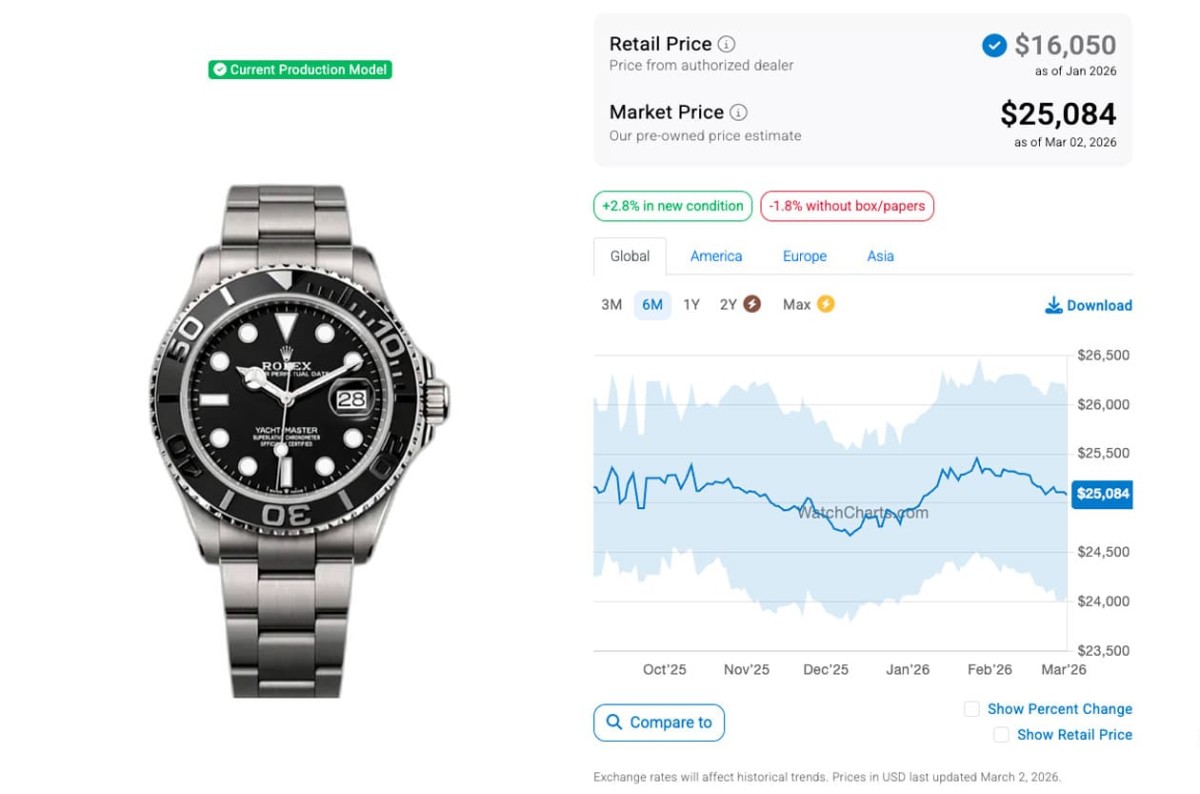Click the Max premium lightning icon

(x=825, y=304)
